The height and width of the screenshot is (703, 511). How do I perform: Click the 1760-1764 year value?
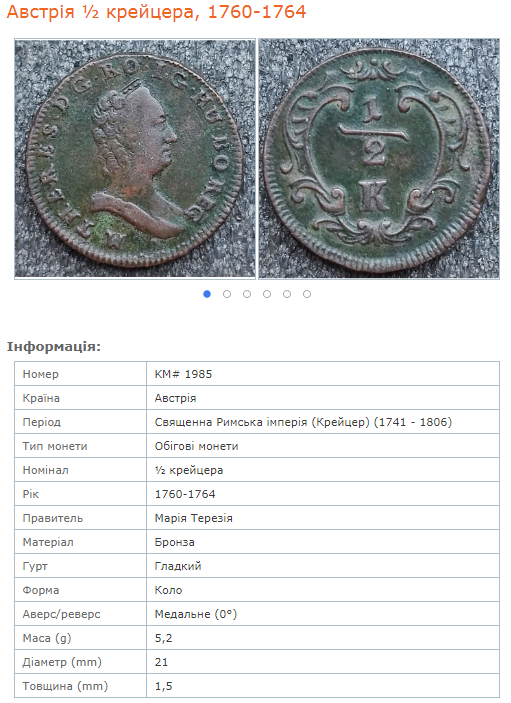185,494
